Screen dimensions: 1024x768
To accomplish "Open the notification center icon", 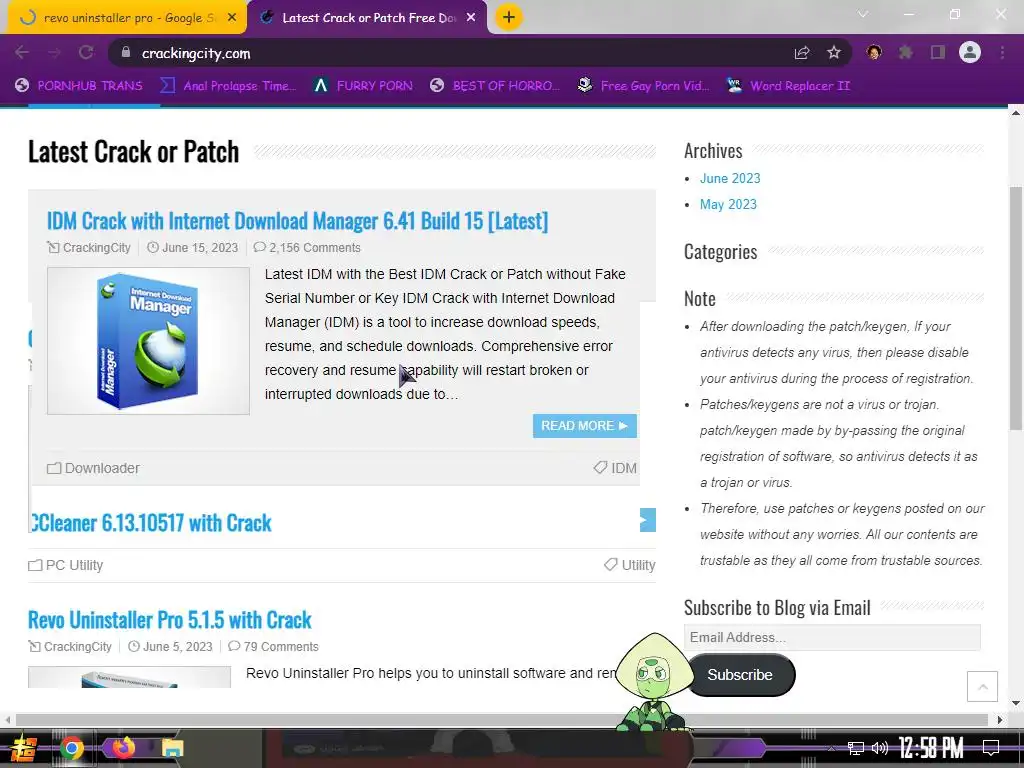I will coord(991,748).
